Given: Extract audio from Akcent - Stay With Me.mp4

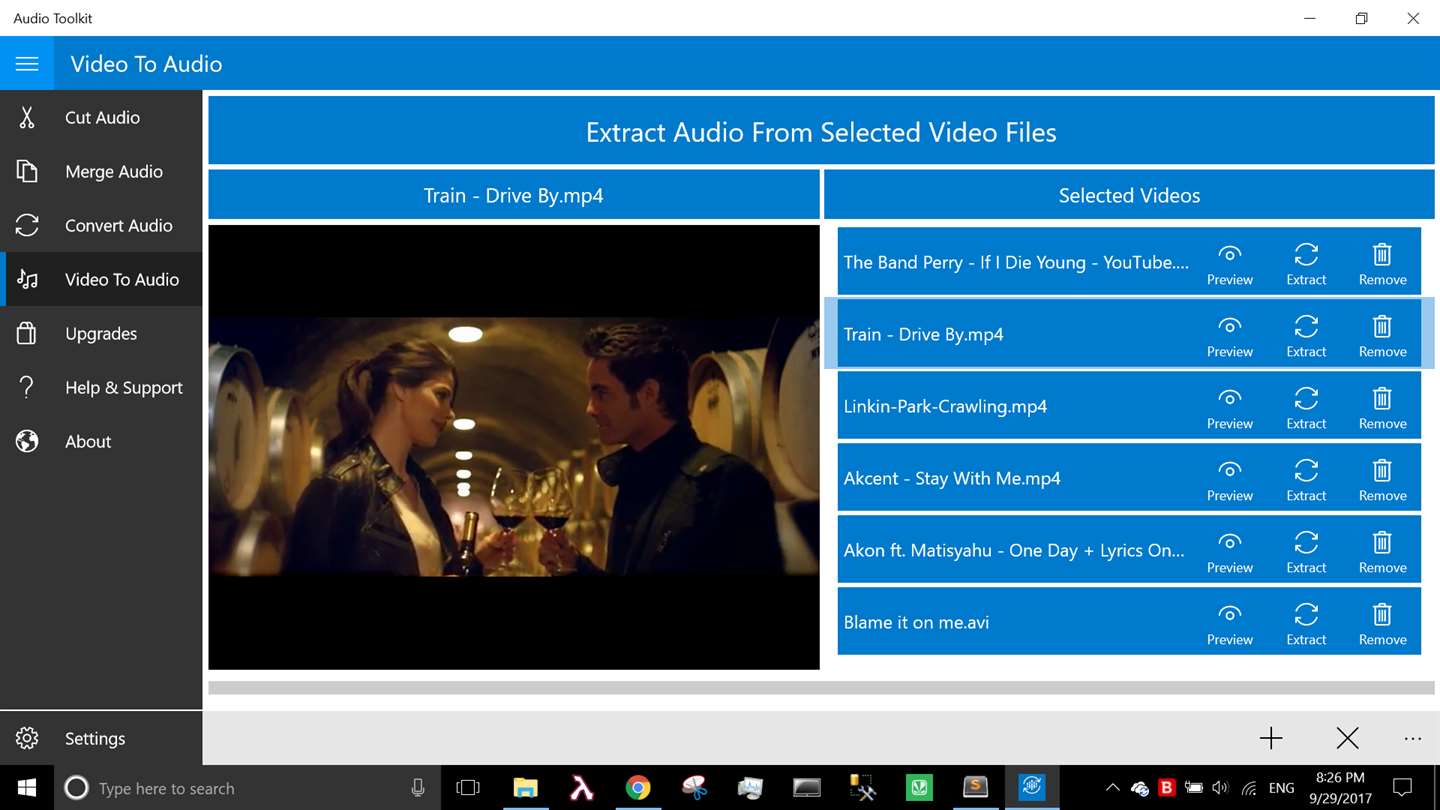Looking at the screenshot, I should tap(1306, 480).
